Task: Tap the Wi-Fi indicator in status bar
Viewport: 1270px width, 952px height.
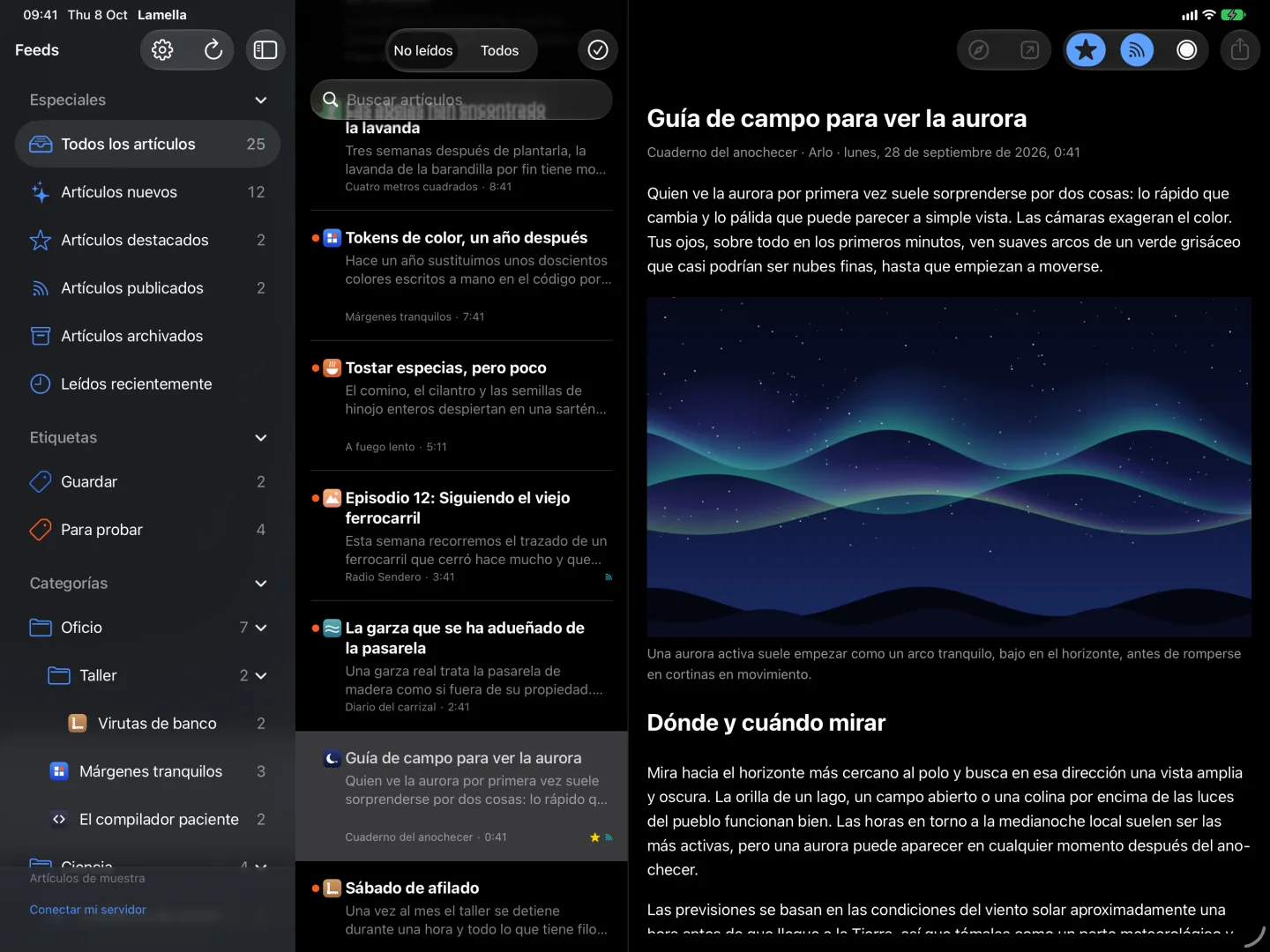Action: [1209, 15]
